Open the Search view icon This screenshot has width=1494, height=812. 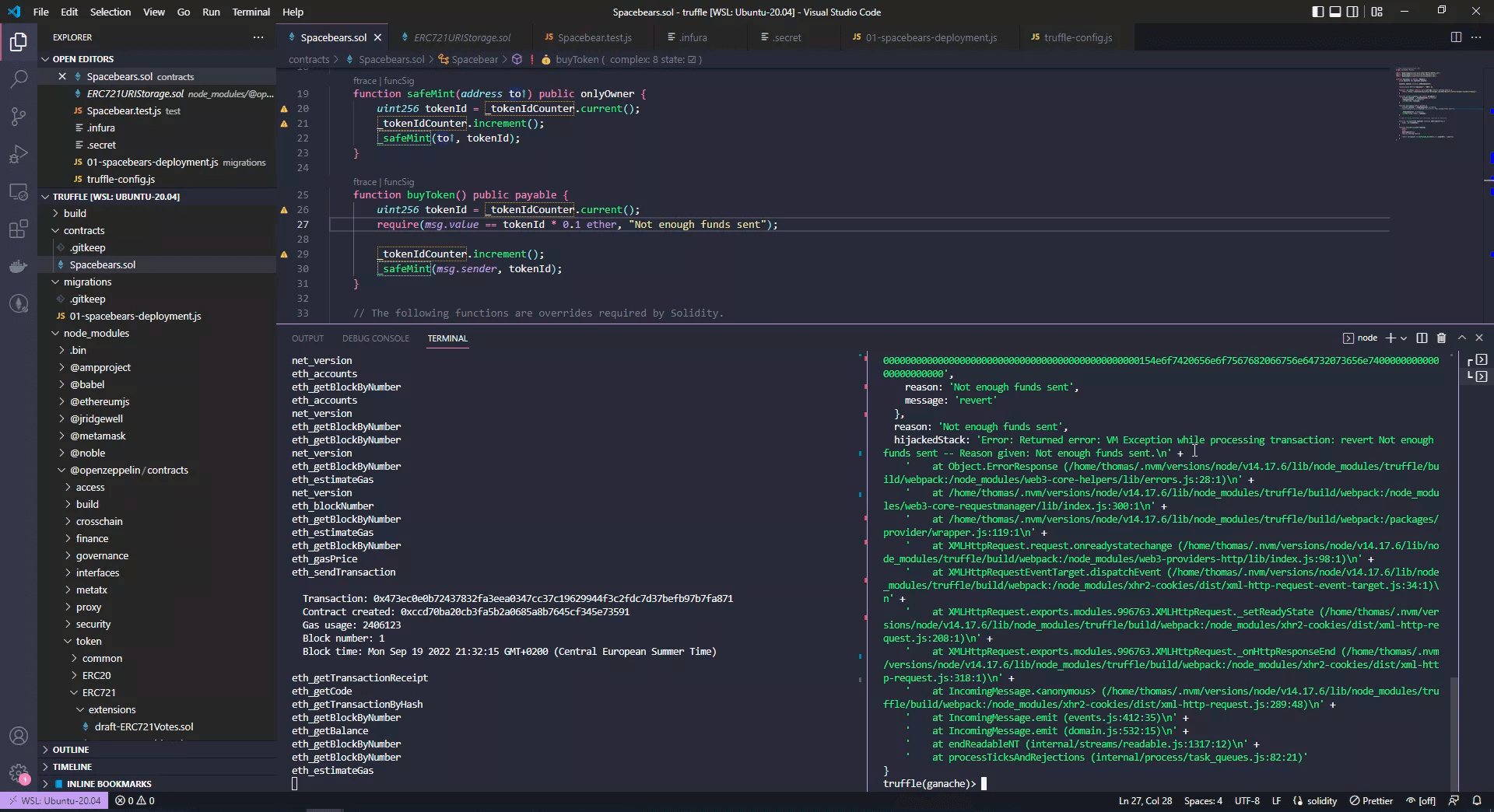tap(19, 79)
